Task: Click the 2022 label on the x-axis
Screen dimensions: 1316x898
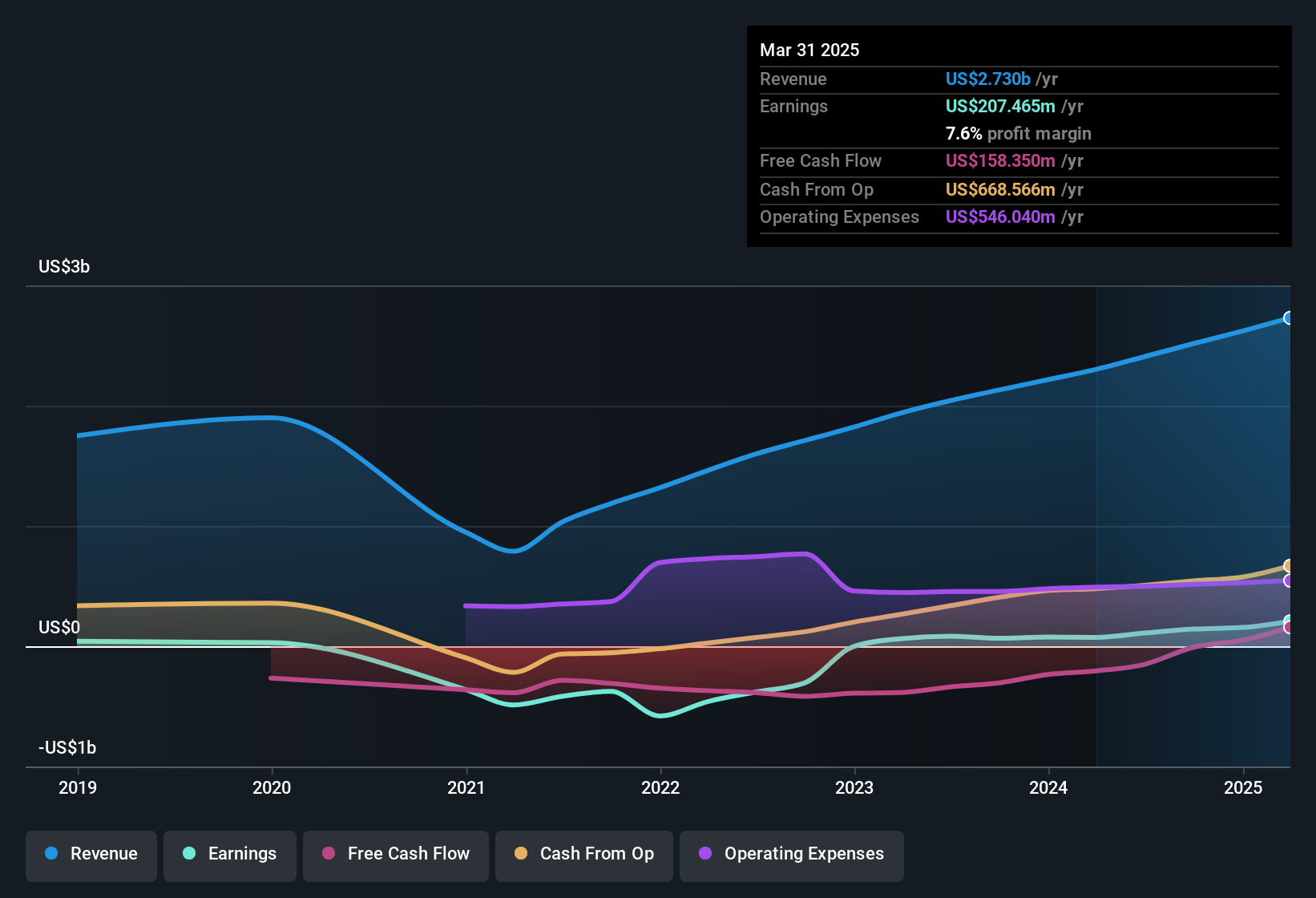Action: [660, 788]
